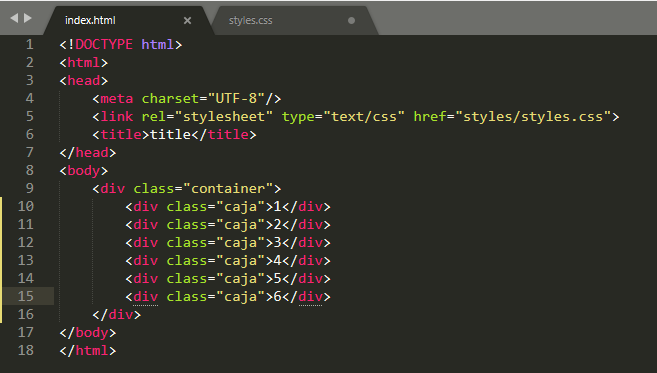The width and height of the screenshot is (657, 373).
Task: Click the charset attribute name
Action: point(170,98)
